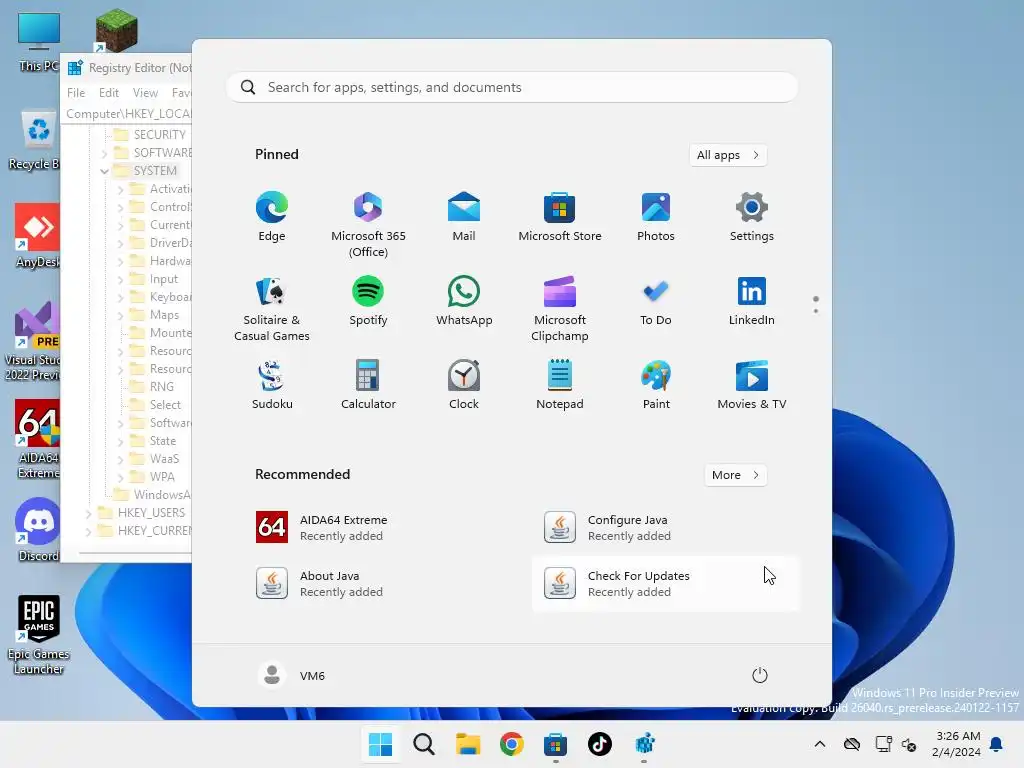The height and width of the screenshot is (768, 1024).
Task: Open About Java recommended item
Action: click(377, 583)
